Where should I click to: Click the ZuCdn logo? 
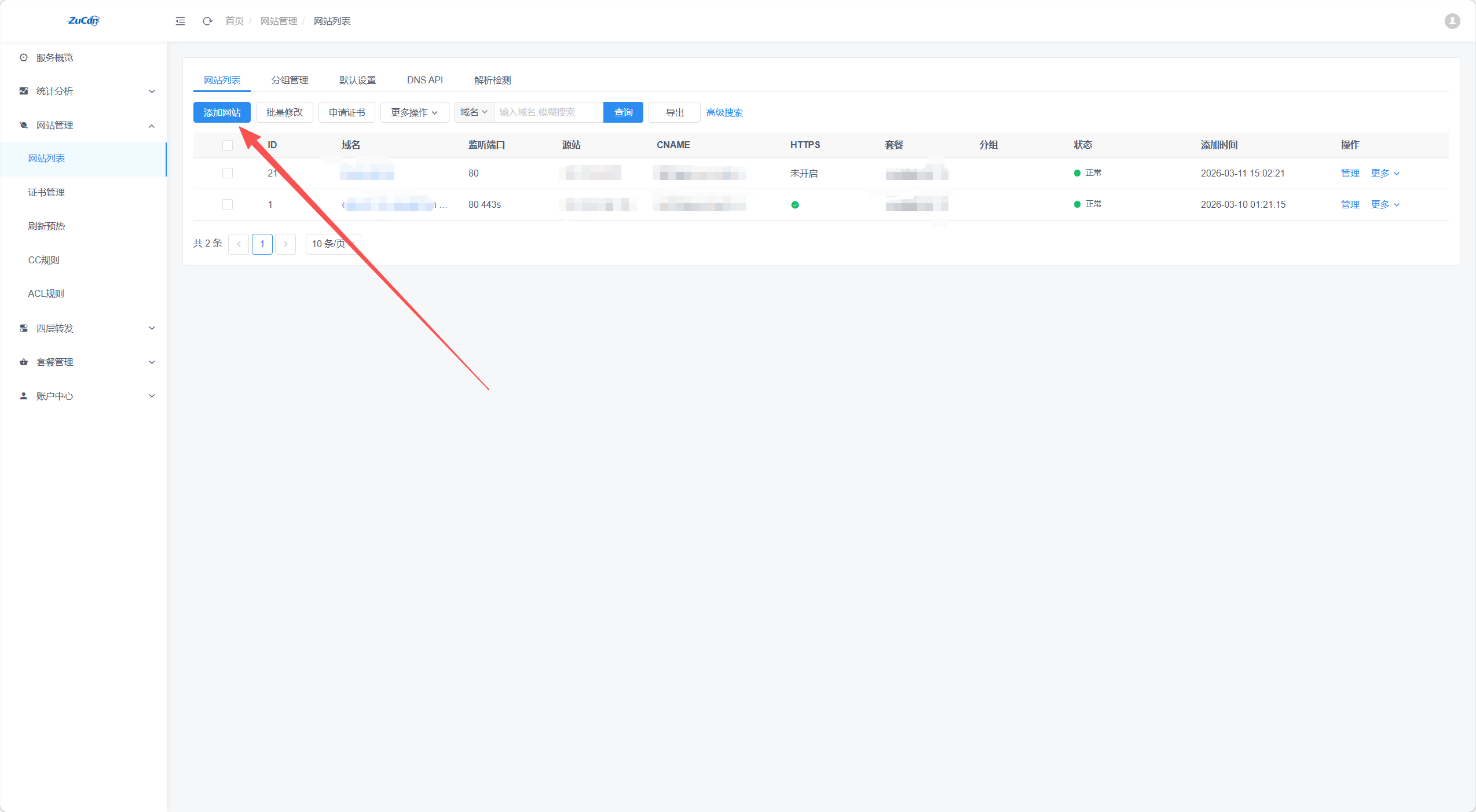[83, 21]
